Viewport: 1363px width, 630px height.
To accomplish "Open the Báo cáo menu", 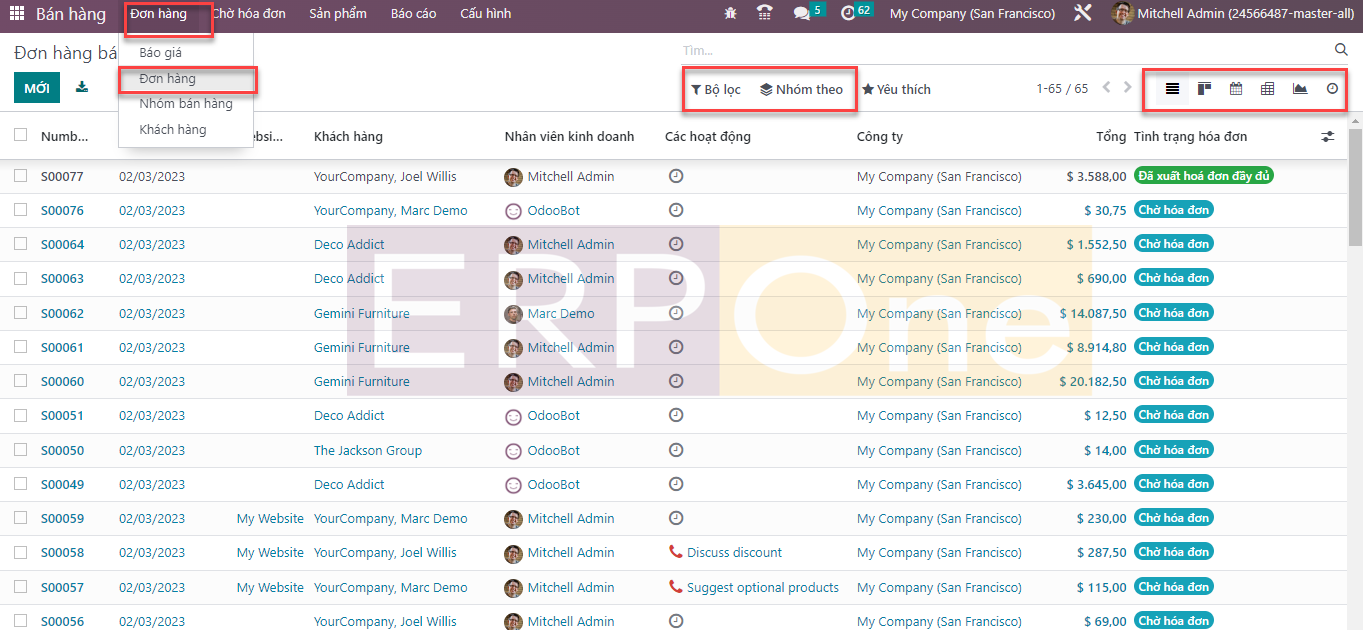I will coord(413,14).
